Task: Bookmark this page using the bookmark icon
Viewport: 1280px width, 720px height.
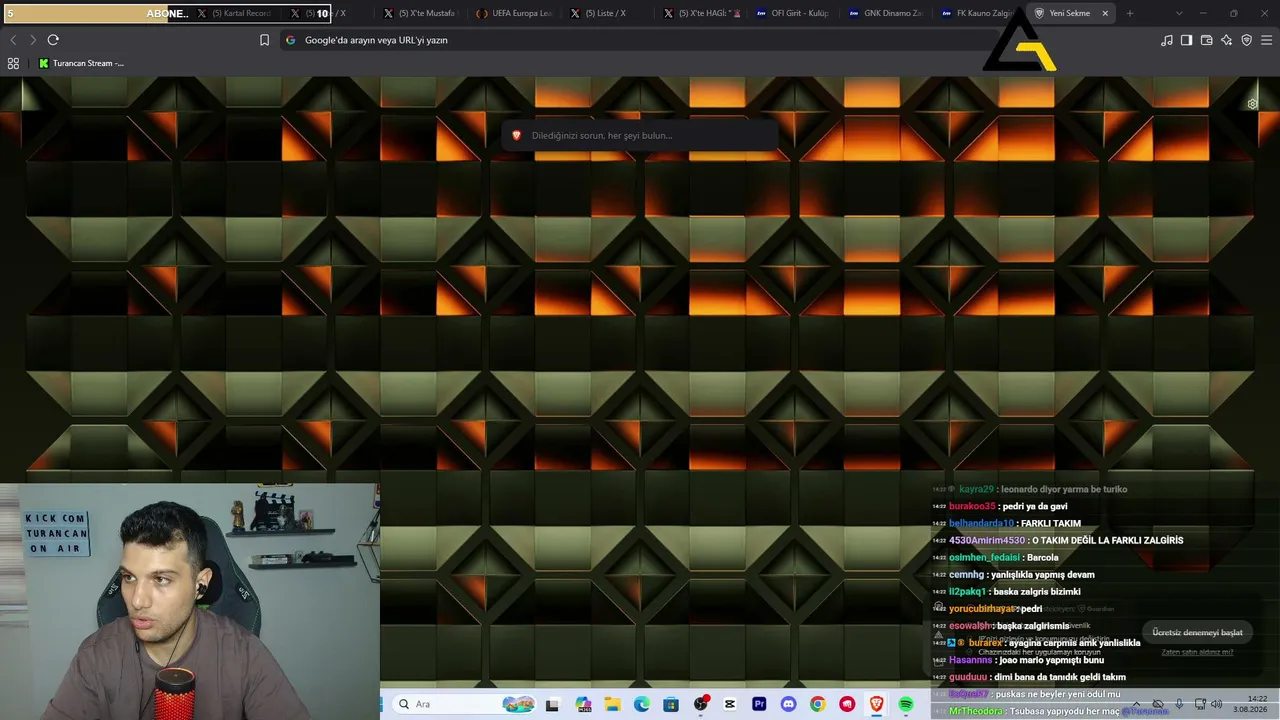Action: 264,40
